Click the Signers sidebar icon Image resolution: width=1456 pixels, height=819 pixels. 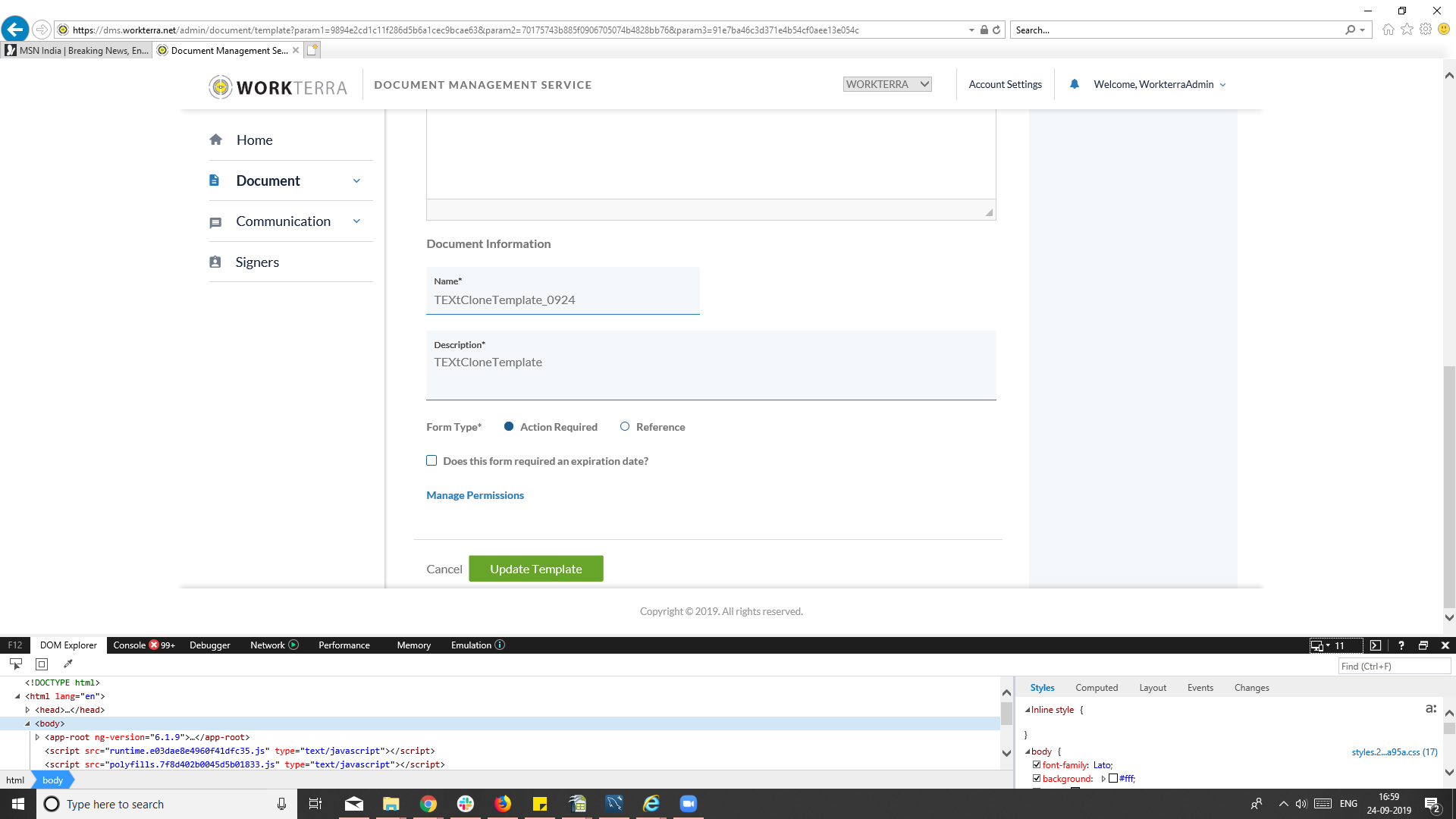[215, 262]
